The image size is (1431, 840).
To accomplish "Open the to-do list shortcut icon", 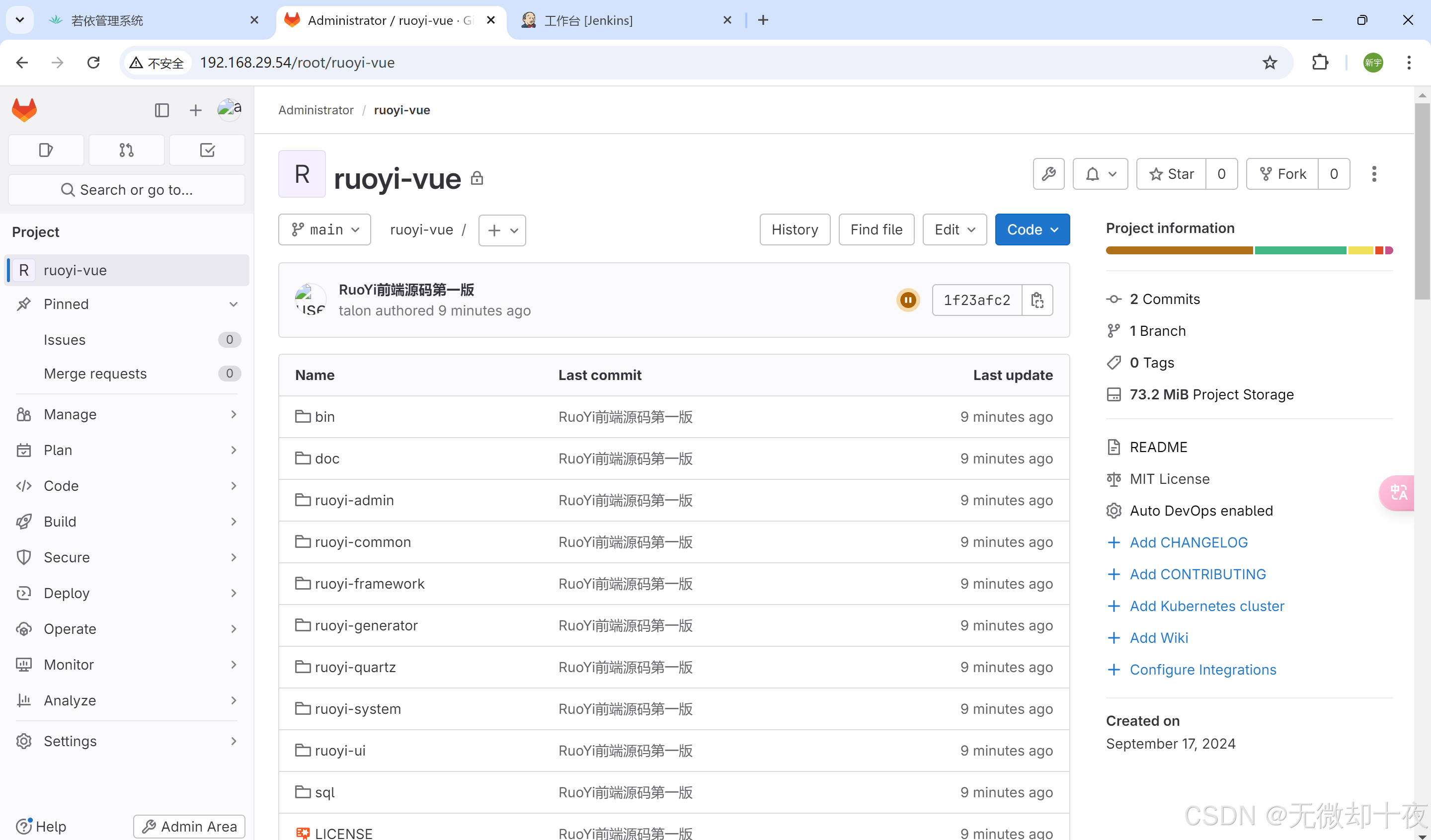I will 207,150.
